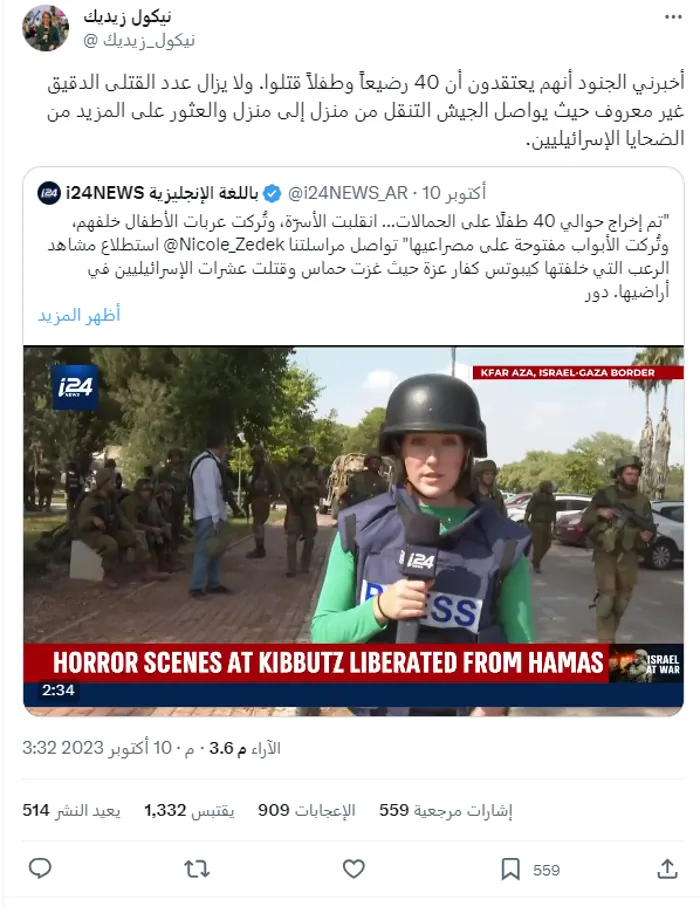The height and width of the screenshot is (907, 700).
Task: Click the blue verified badge
Action: (272, 193)
